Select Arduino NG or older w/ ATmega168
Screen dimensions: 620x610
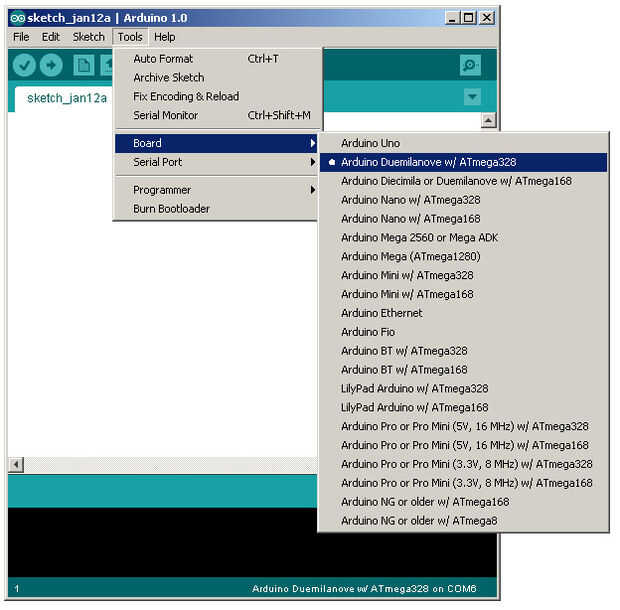pos(463,502)
